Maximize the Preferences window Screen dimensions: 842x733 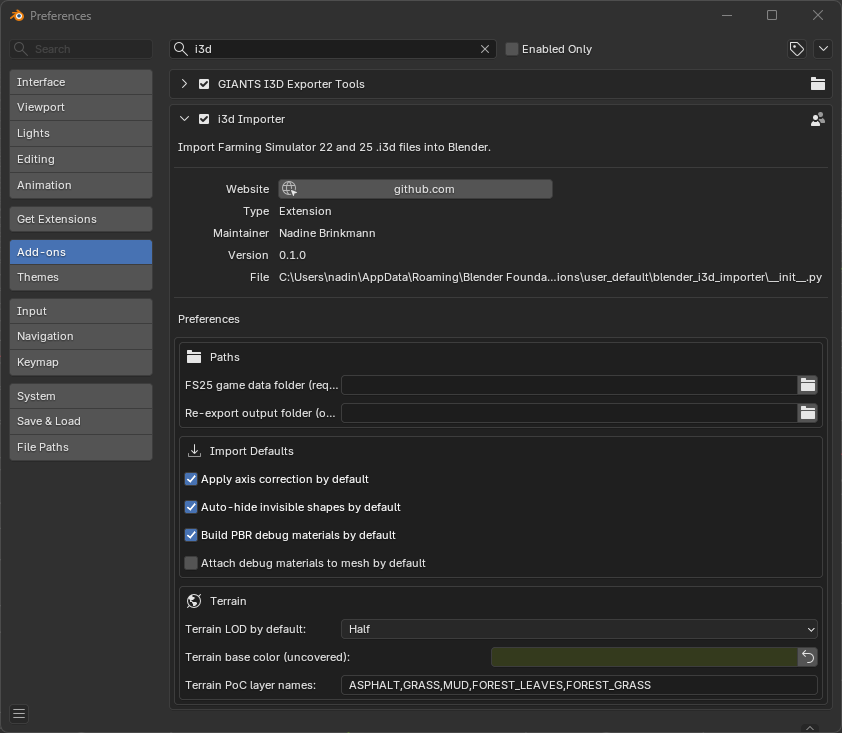772,15
